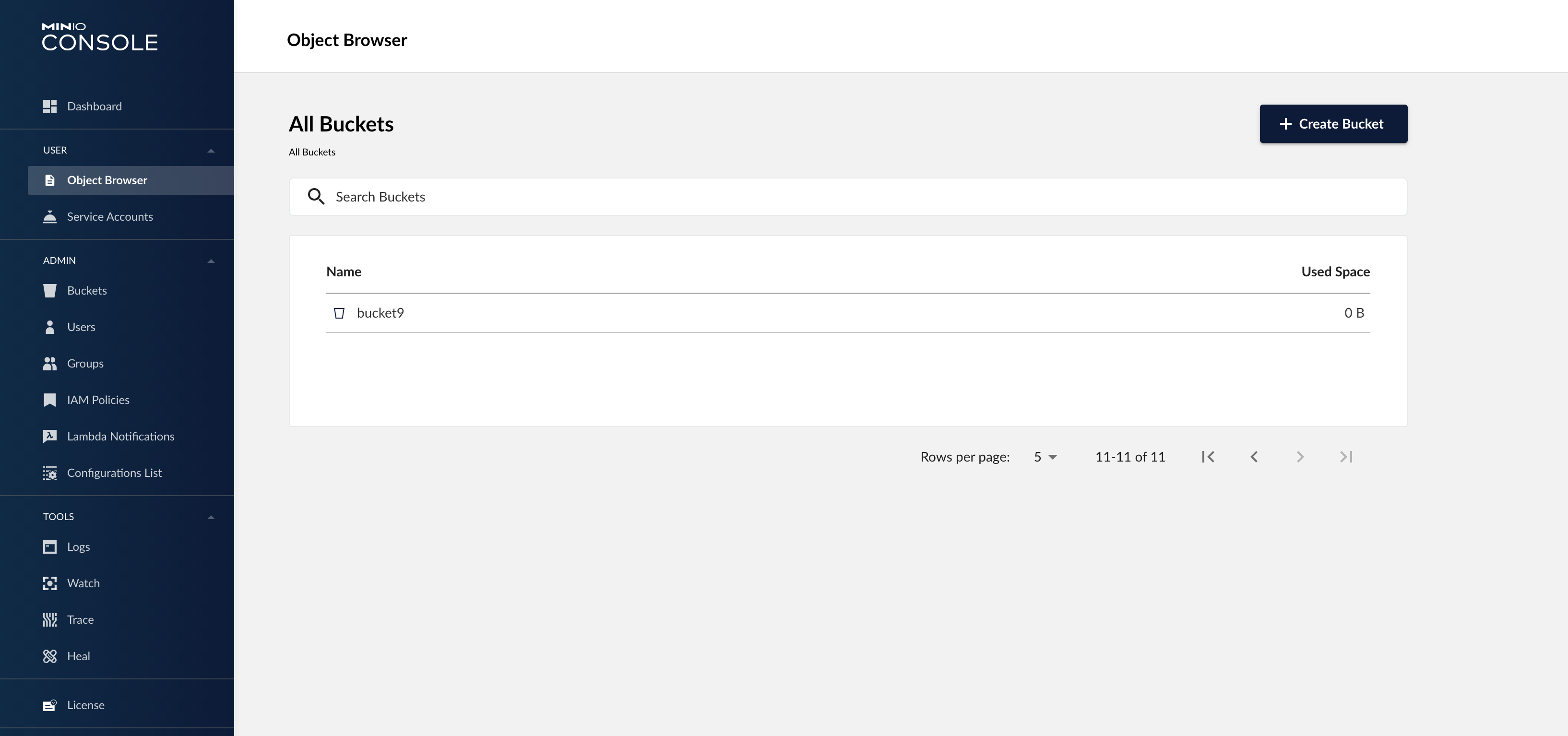Click the Object Browser document icon
Viewport: 1568px width, 736px height.
tap(50, 180)
